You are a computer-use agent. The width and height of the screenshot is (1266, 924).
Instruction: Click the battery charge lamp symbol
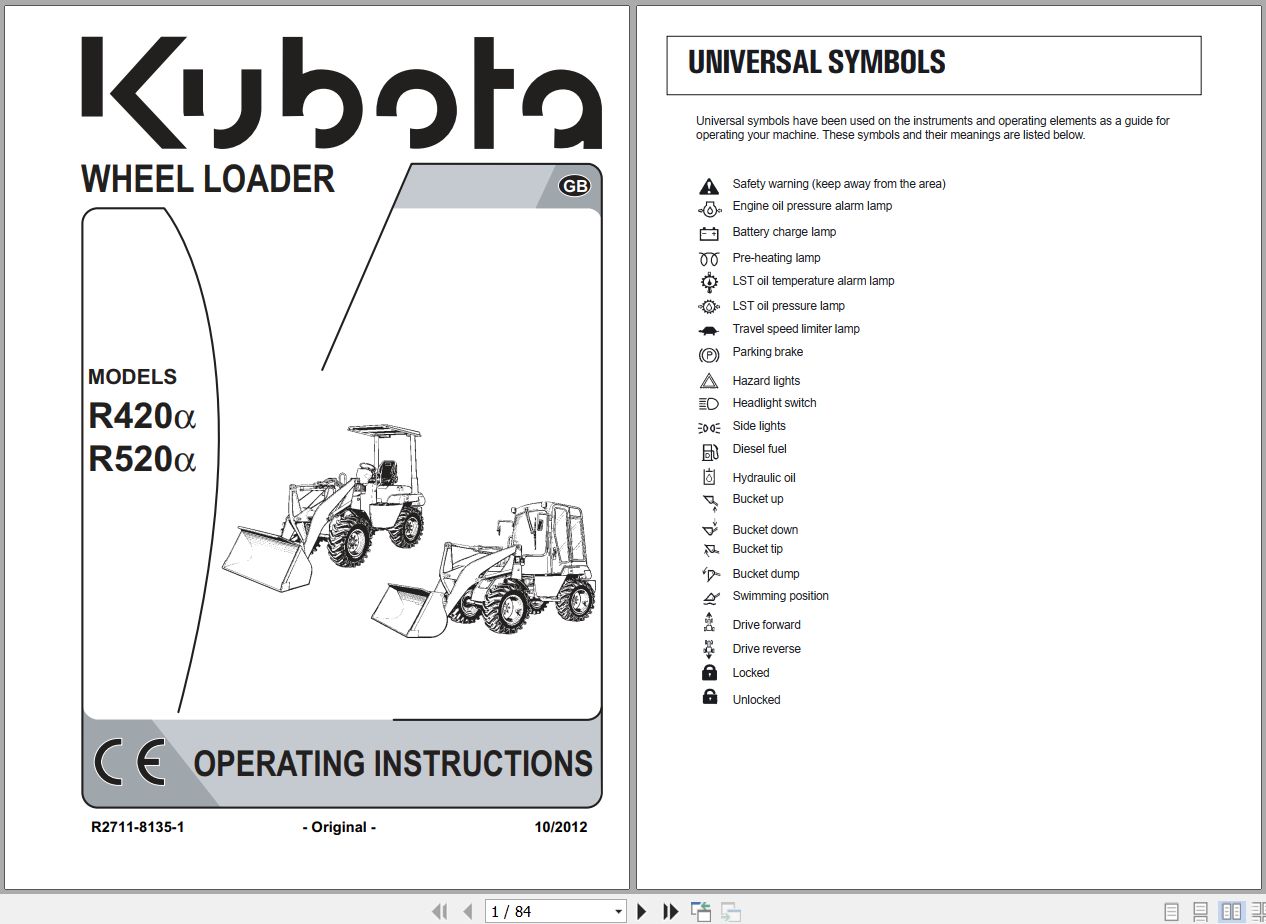pos(708,232)
